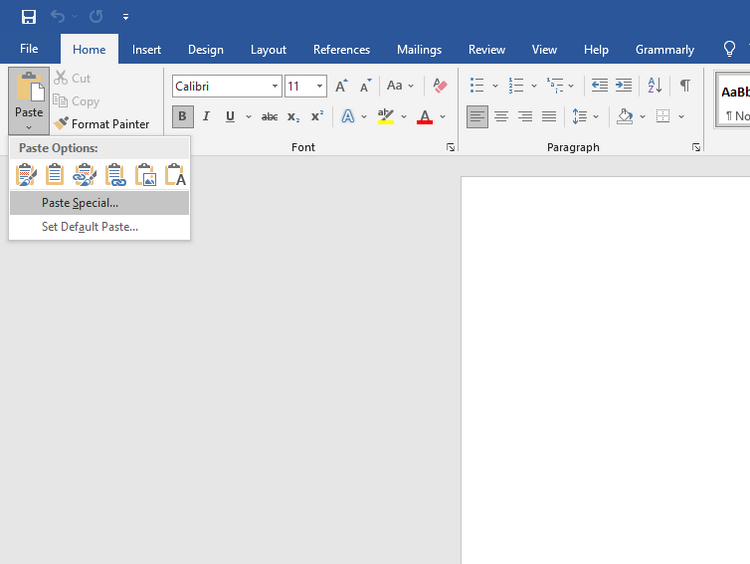Select Justify alignment
The height and width of the screenshot is (564, 750).
tap(549, 116)
